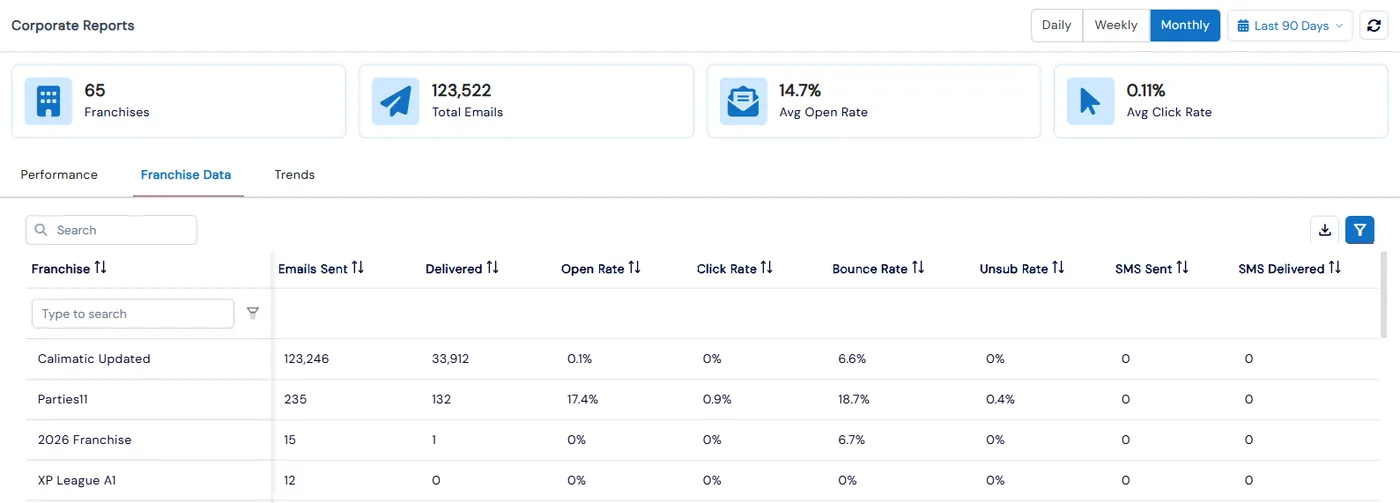
Task: Sort by Franchise column arrows
Action: click(x=100, y=268)
